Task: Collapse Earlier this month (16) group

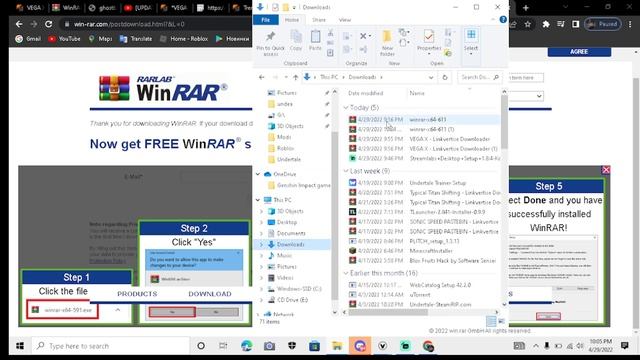Action: coord(346,273)
